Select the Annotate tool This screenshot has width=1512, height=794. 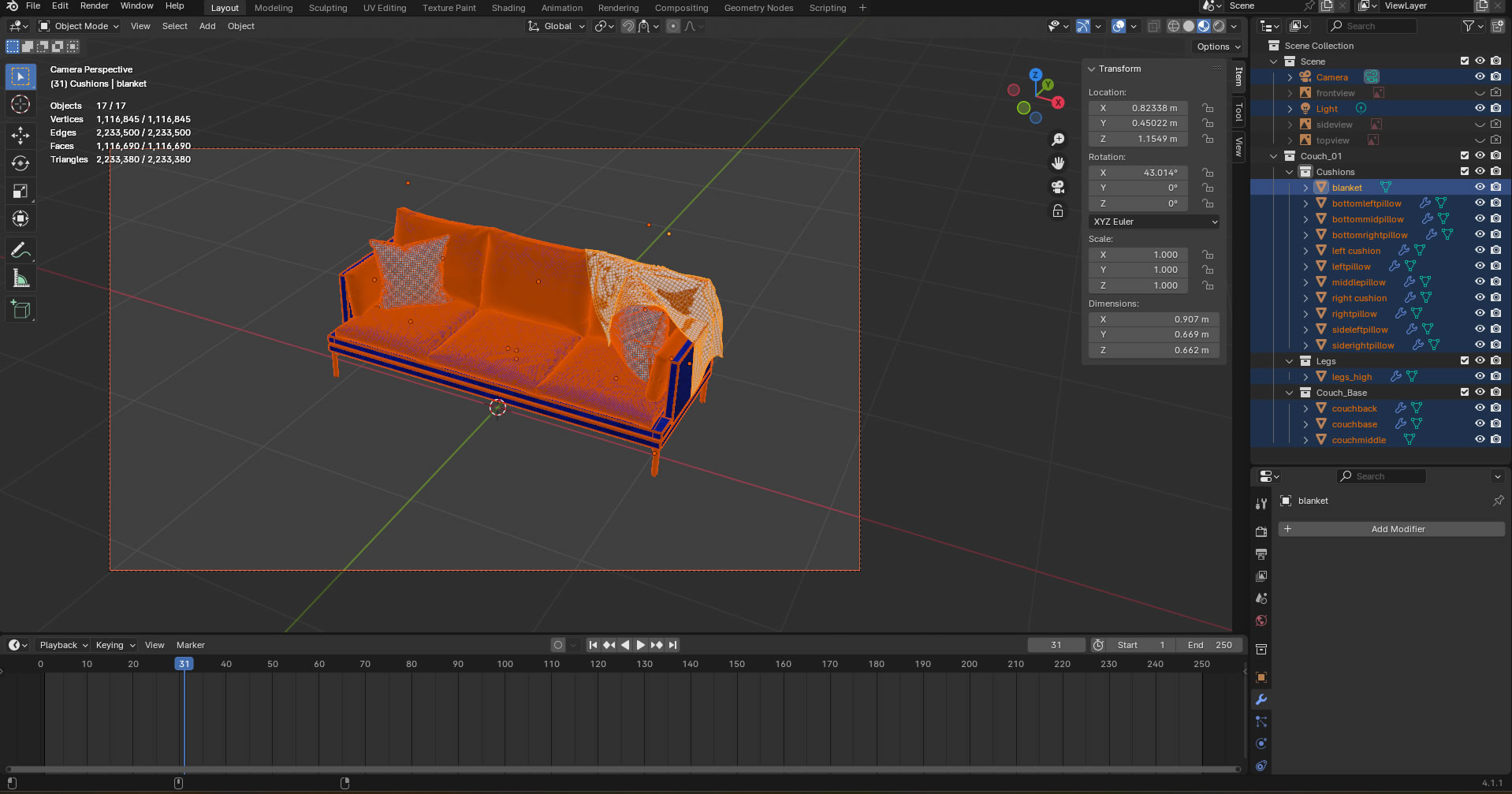(x=20, y=251)
